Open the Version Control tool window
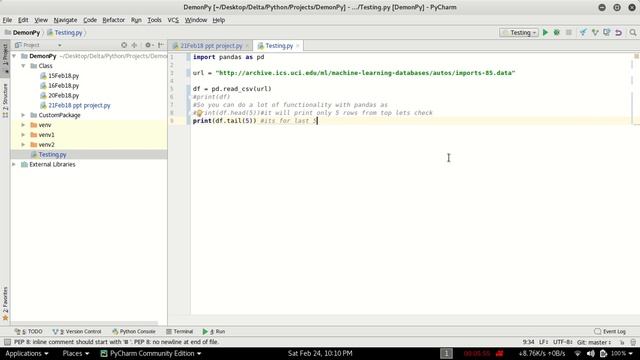The width and height of the screenshot is (640, 360). tap(77, 331)
